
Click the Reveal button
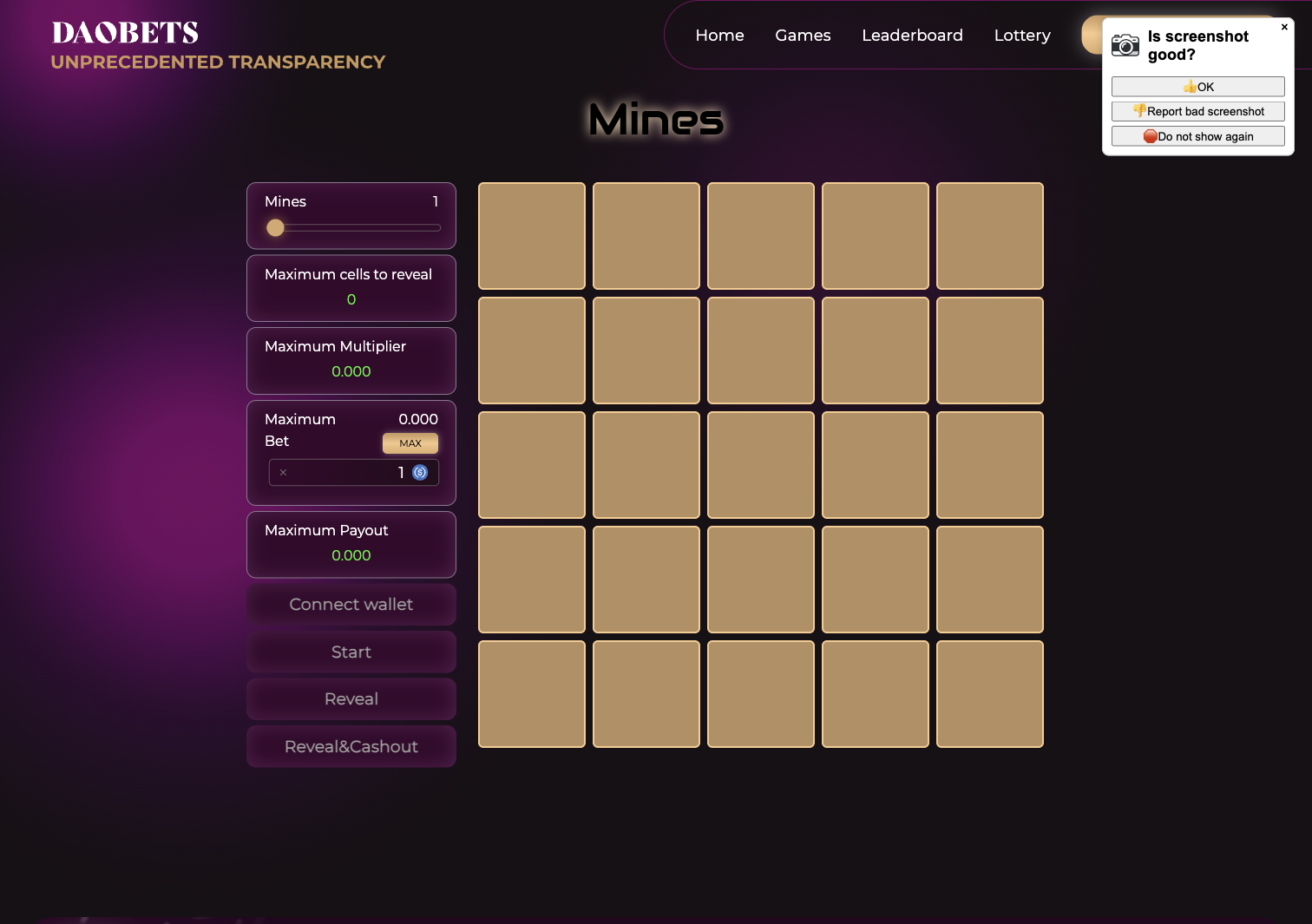coord(351,699)
